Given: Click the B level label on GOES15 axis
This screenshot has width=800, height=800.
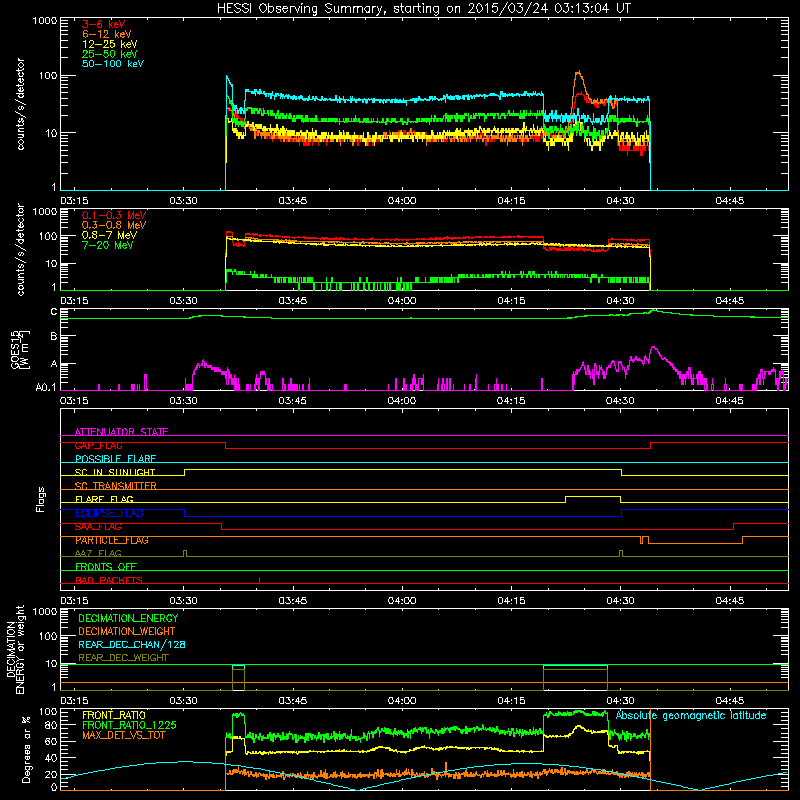Looking at the screenshot, I should [54, 336].
